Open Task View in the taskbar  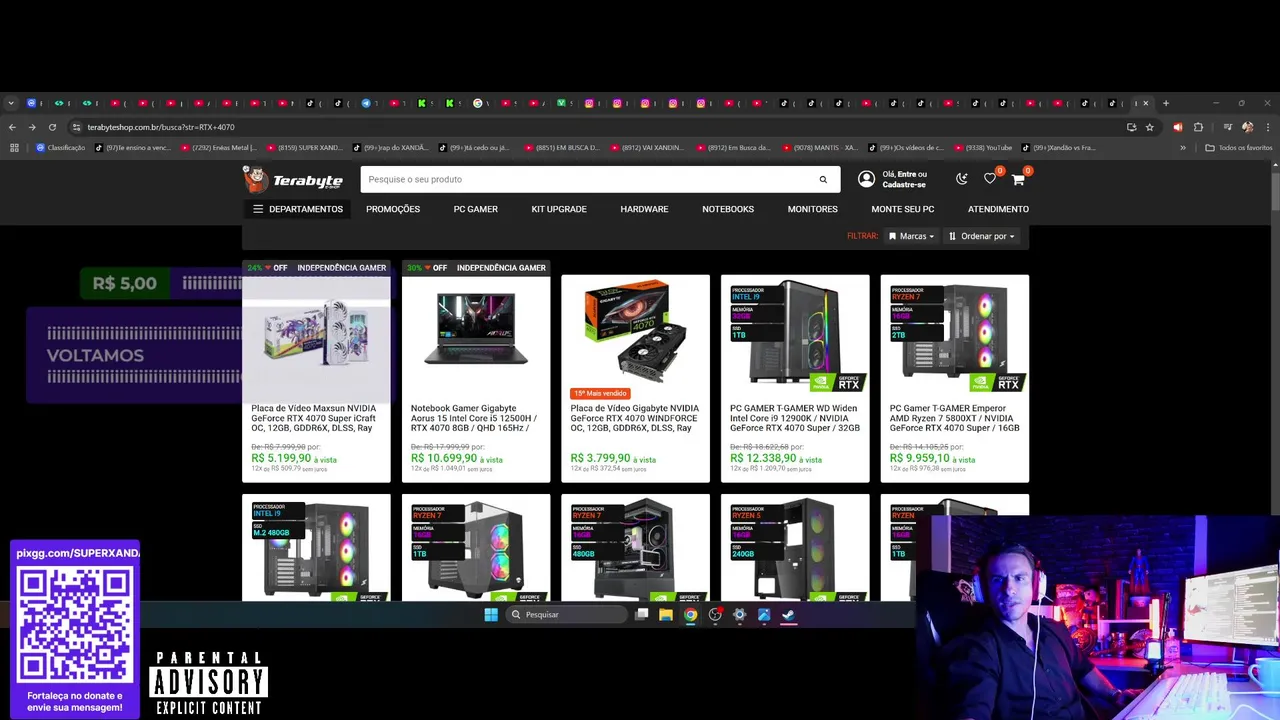(642, 615)
